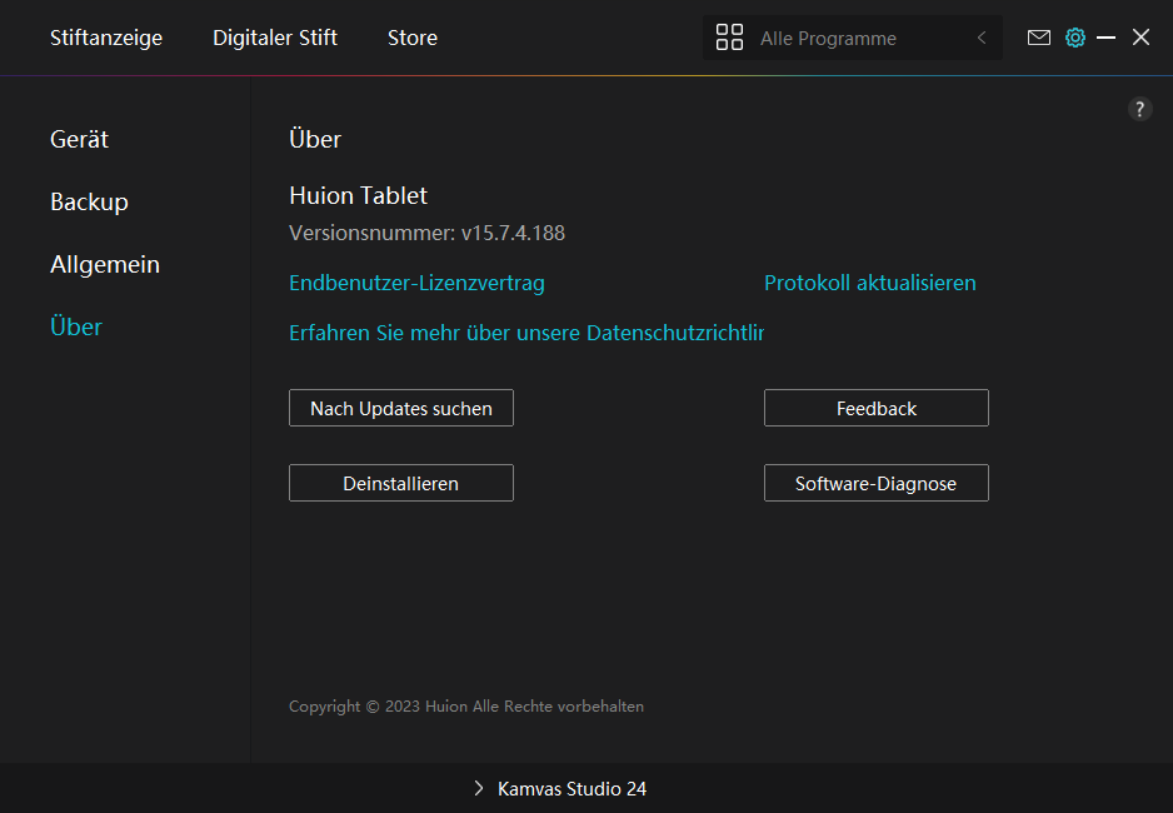Open the Software-Diagnose button

pos(876,483)
